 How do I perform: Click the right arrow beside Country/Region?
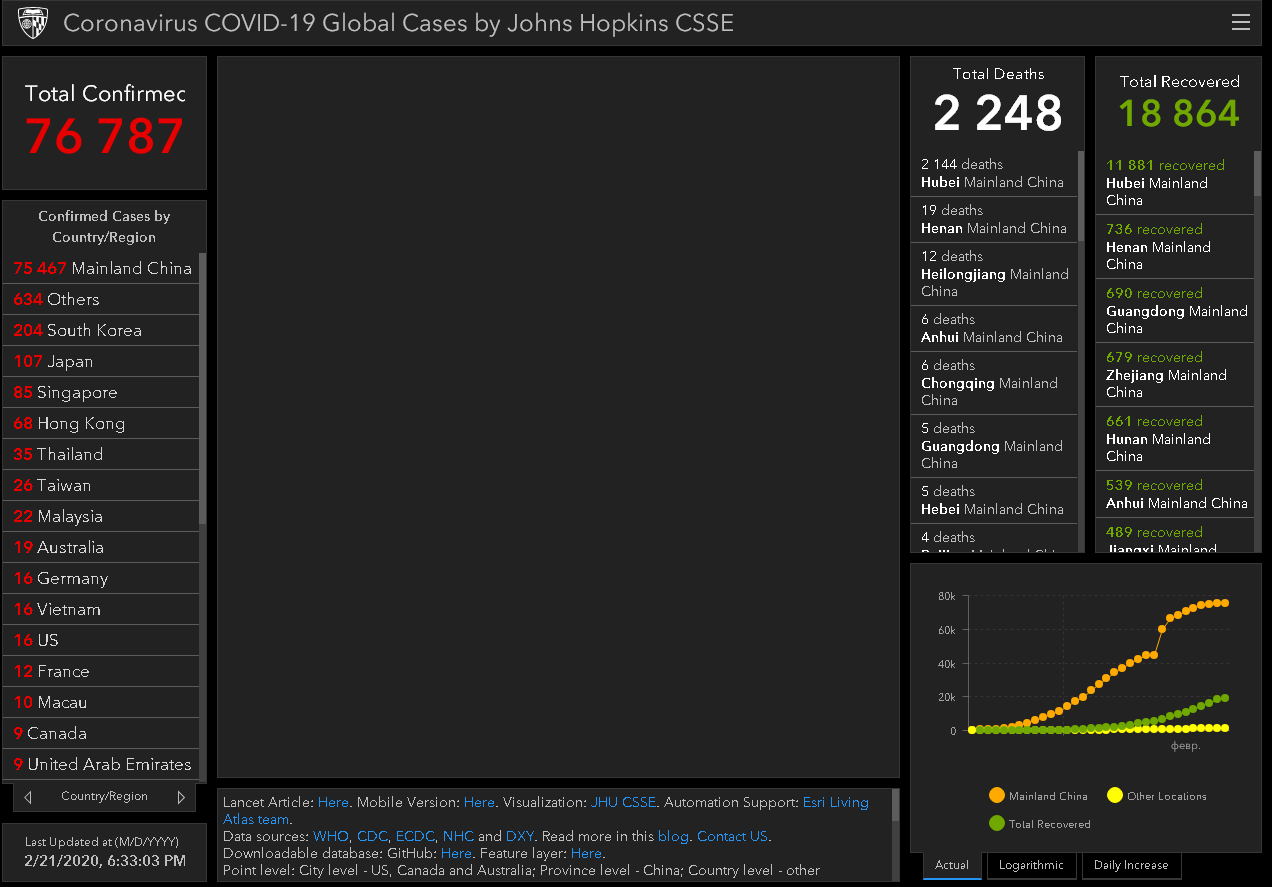181,797
